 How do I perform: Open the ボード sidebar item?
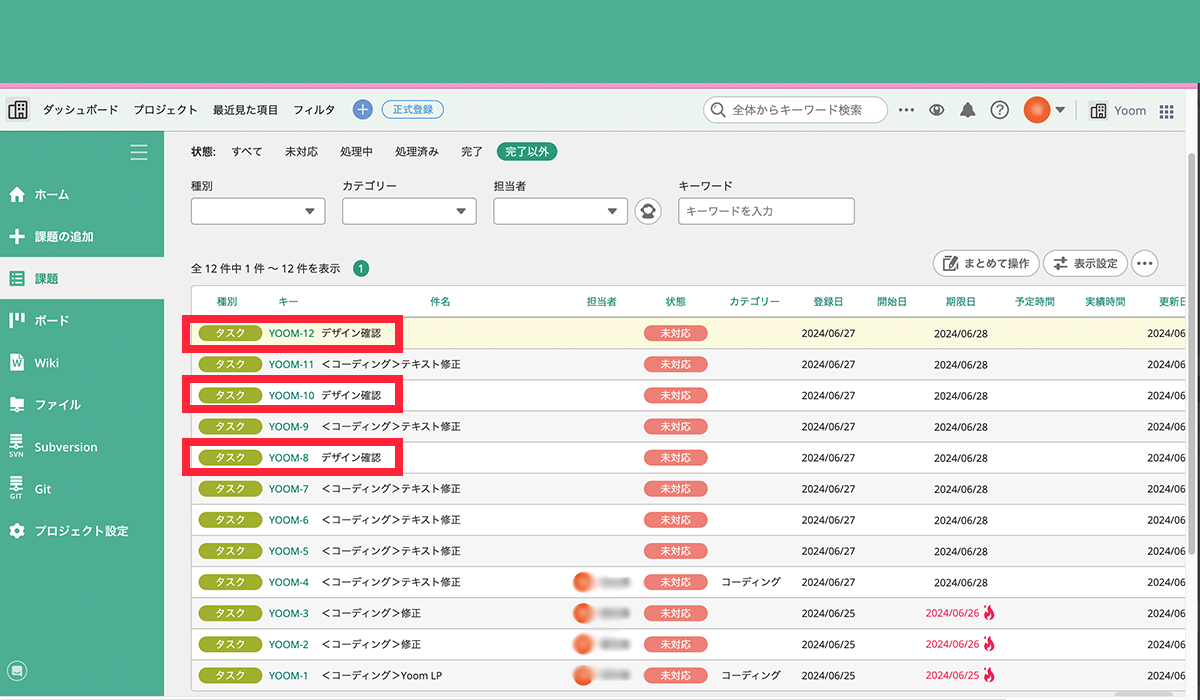coord(52,321)
